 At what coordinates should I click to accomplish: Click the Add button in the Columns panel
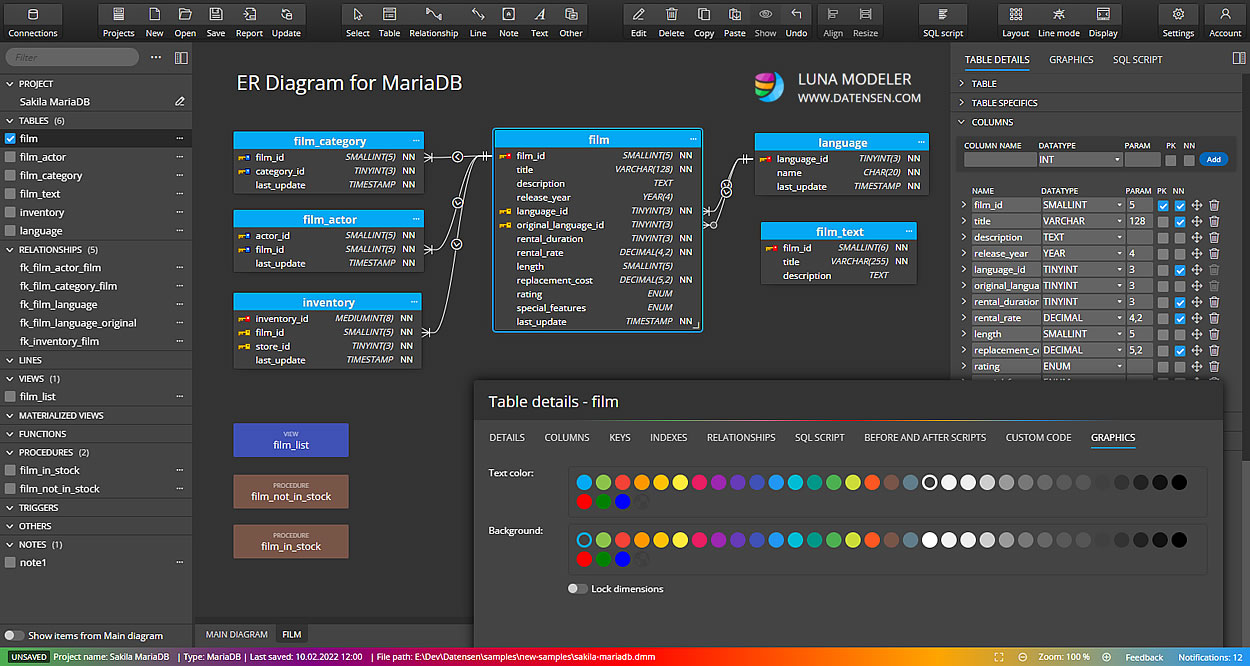click(1212, 159)
